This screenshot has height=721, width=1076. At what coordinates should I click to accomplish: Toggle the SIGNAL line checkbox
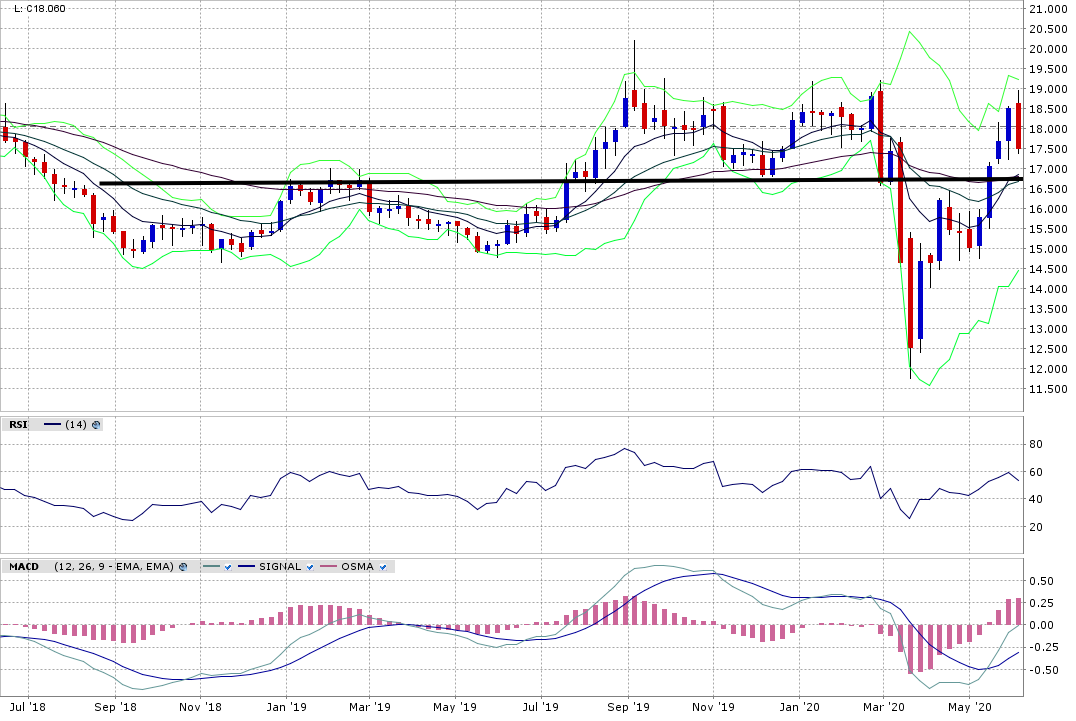310,567
